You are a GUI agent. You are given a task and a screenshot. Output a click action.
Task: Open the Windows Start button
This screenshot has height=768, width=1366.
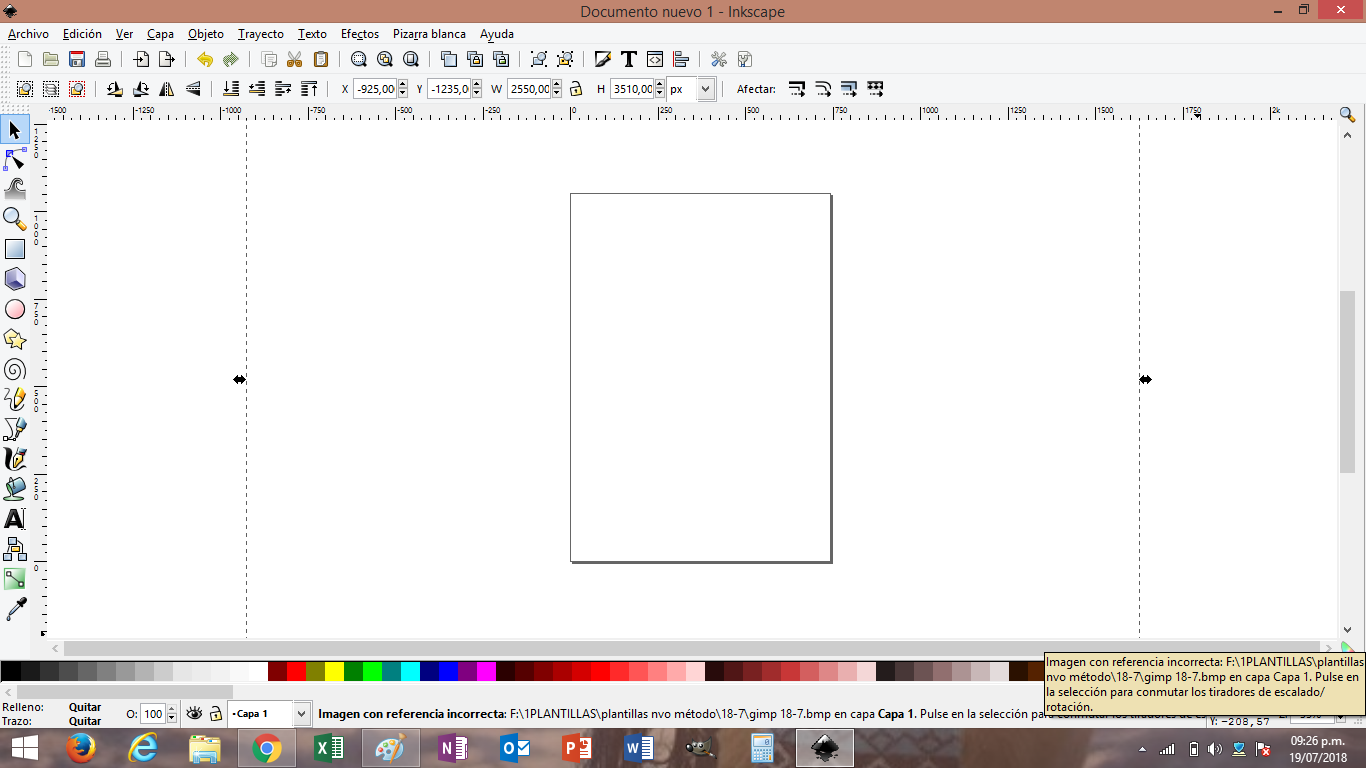[x=24, y=748]
